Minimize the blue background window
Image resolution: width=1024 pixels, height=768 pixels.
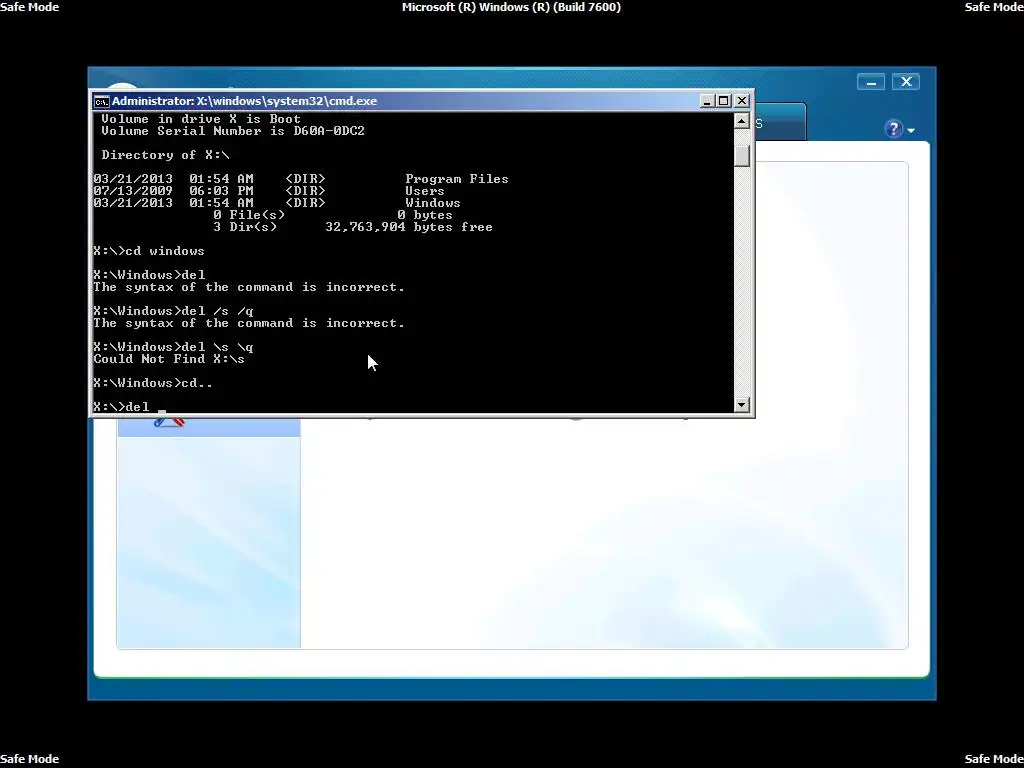click(871, 82)
